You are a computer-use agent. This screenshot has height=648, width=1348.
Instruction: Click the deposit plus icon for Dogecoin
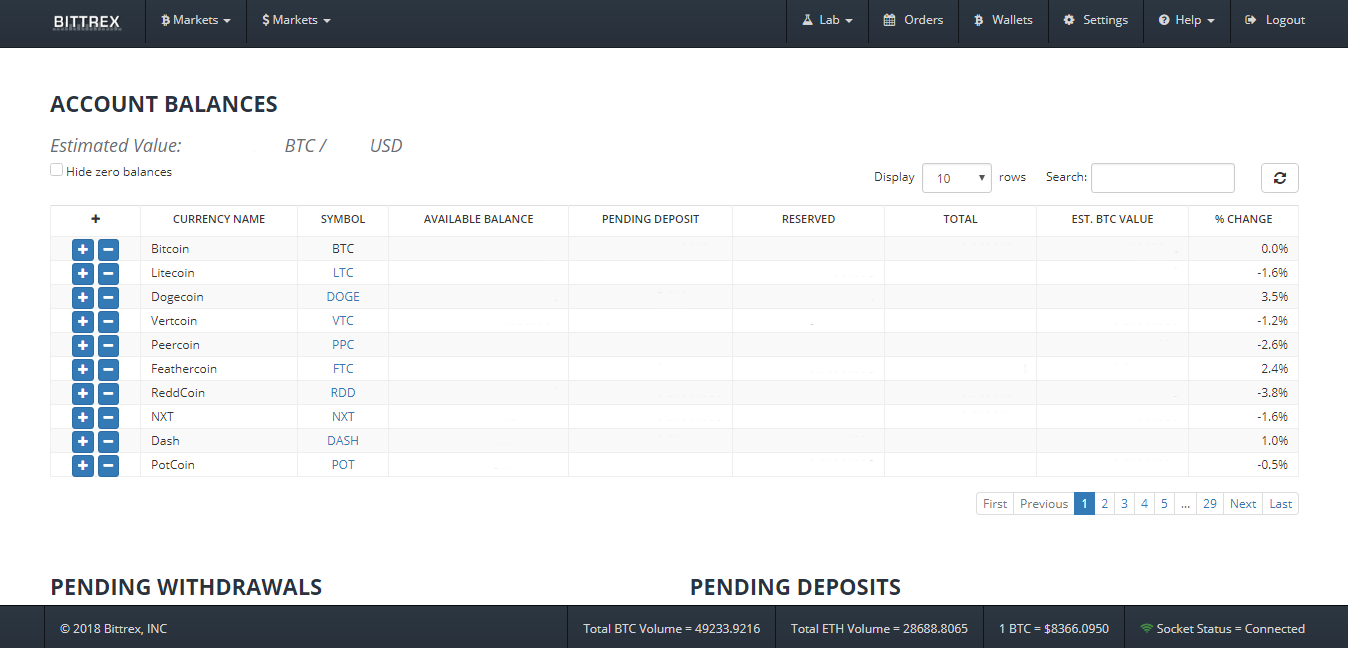coord(83,297)
